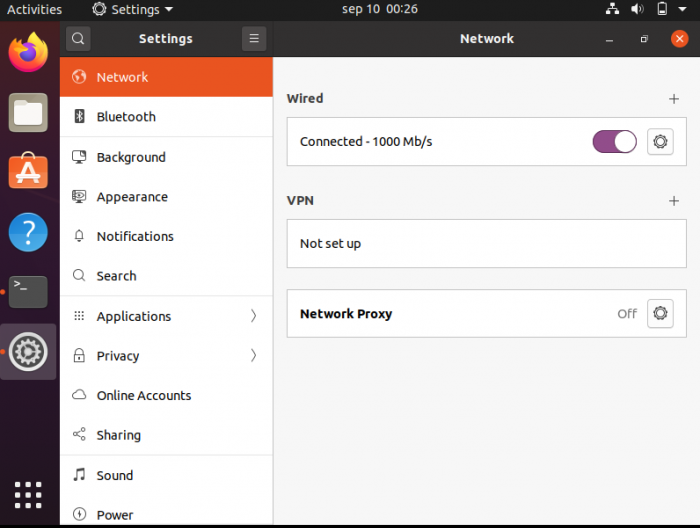The image size is (700, 528).
Task: Open the Settings hamburger menu
Action: click(x=254, y=39)
